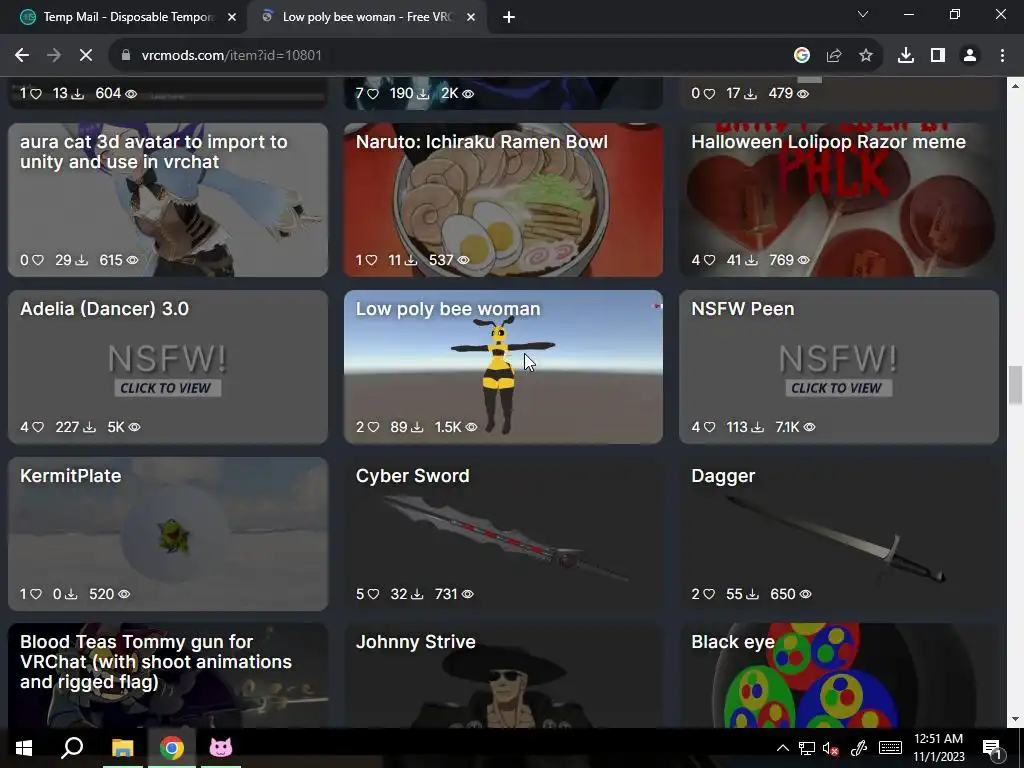Open the Windows Start menu
The image size is (1024, 768).
coord(24,748)
